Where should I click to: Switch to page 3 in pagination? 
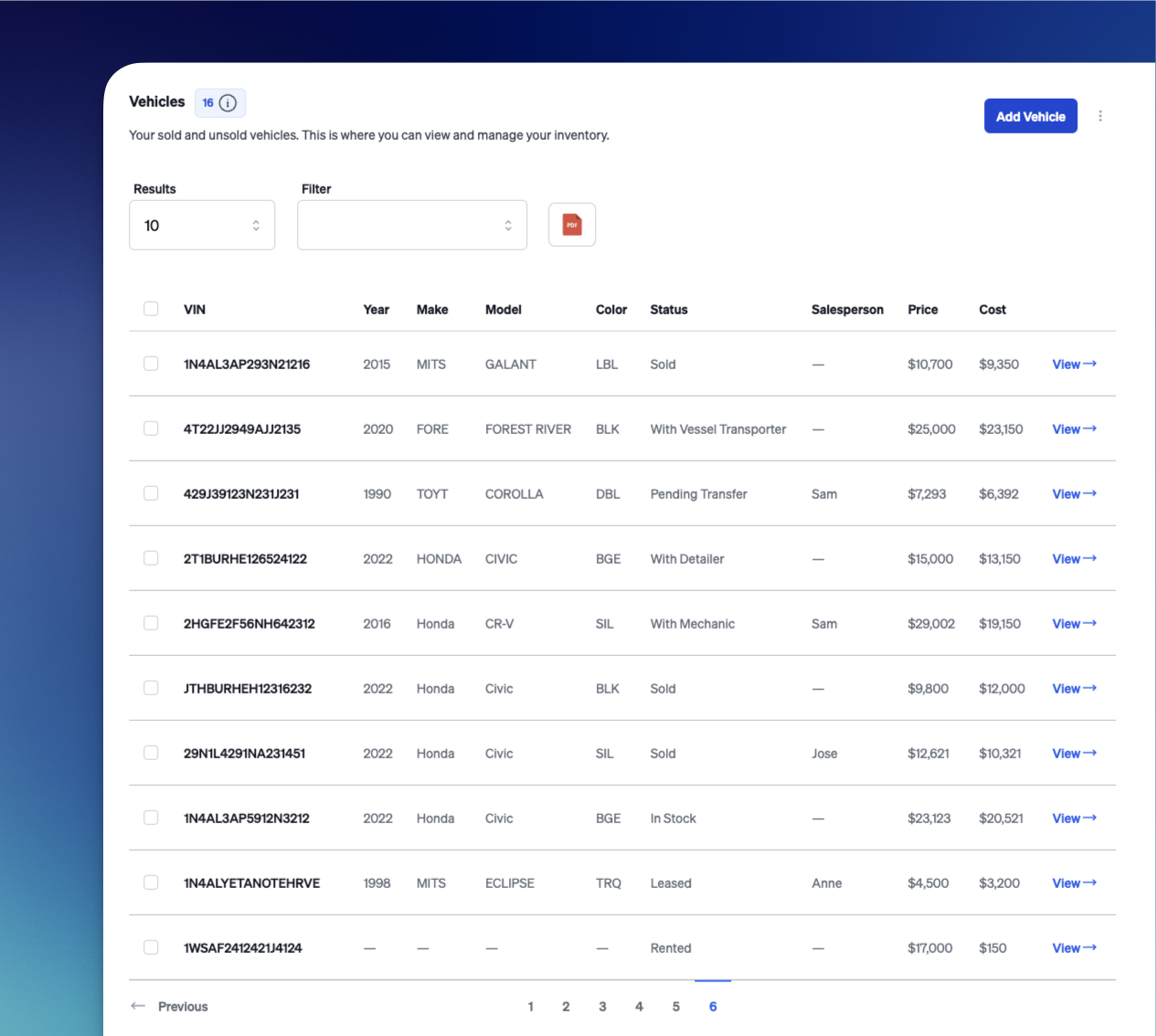coord(602,1007)
